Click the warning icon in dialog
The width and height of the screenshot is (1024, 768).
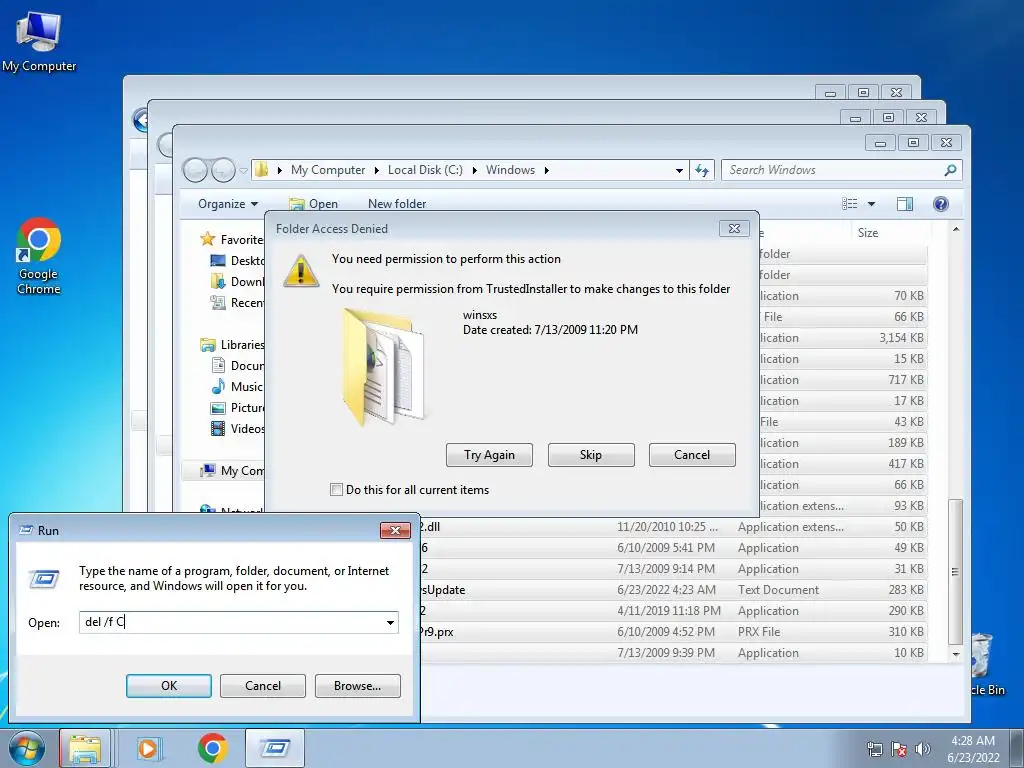[x=301, y=271]
